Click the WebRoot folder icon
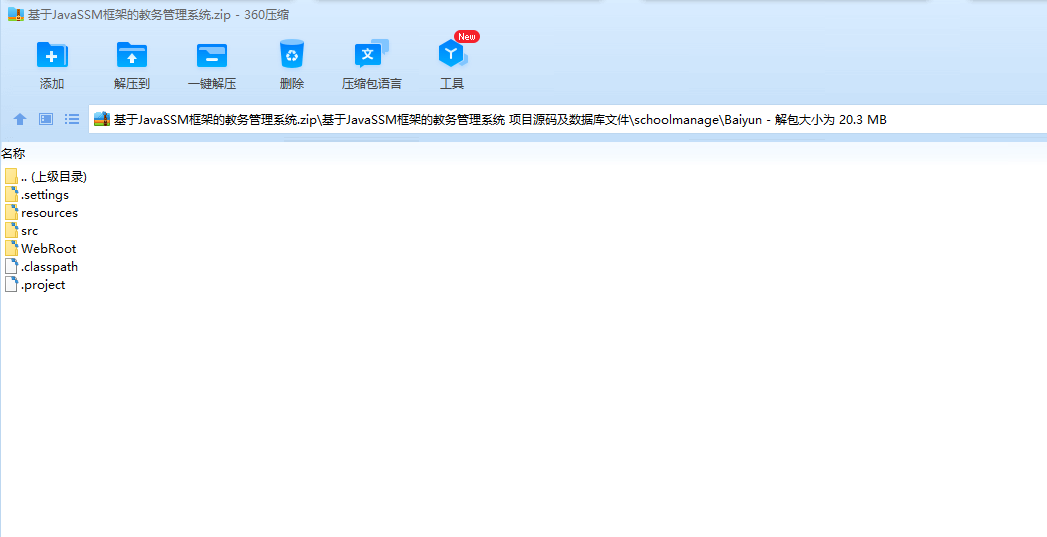 click(11, 248)
